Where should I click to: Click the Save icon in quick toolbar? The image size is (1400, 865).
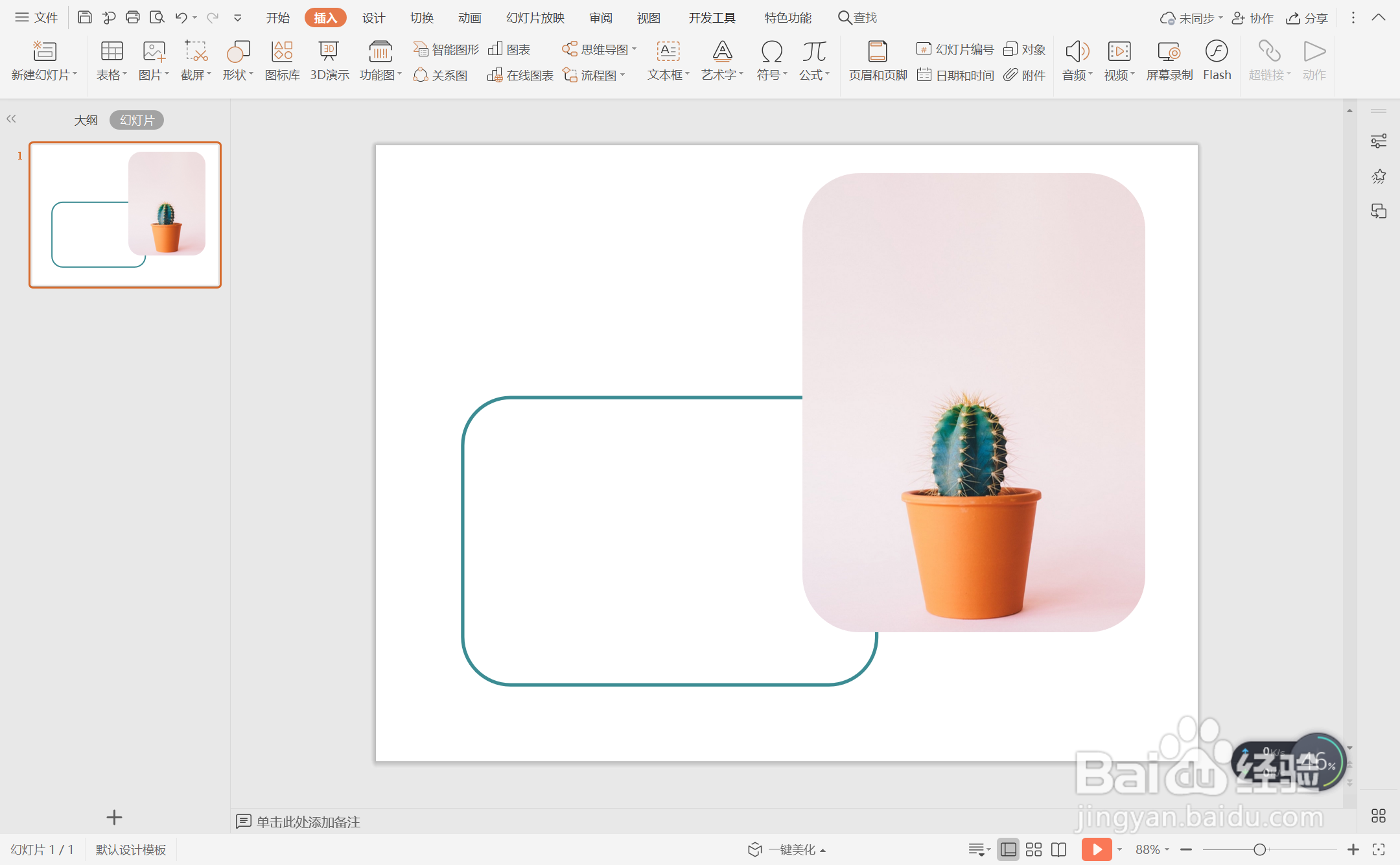84,18
